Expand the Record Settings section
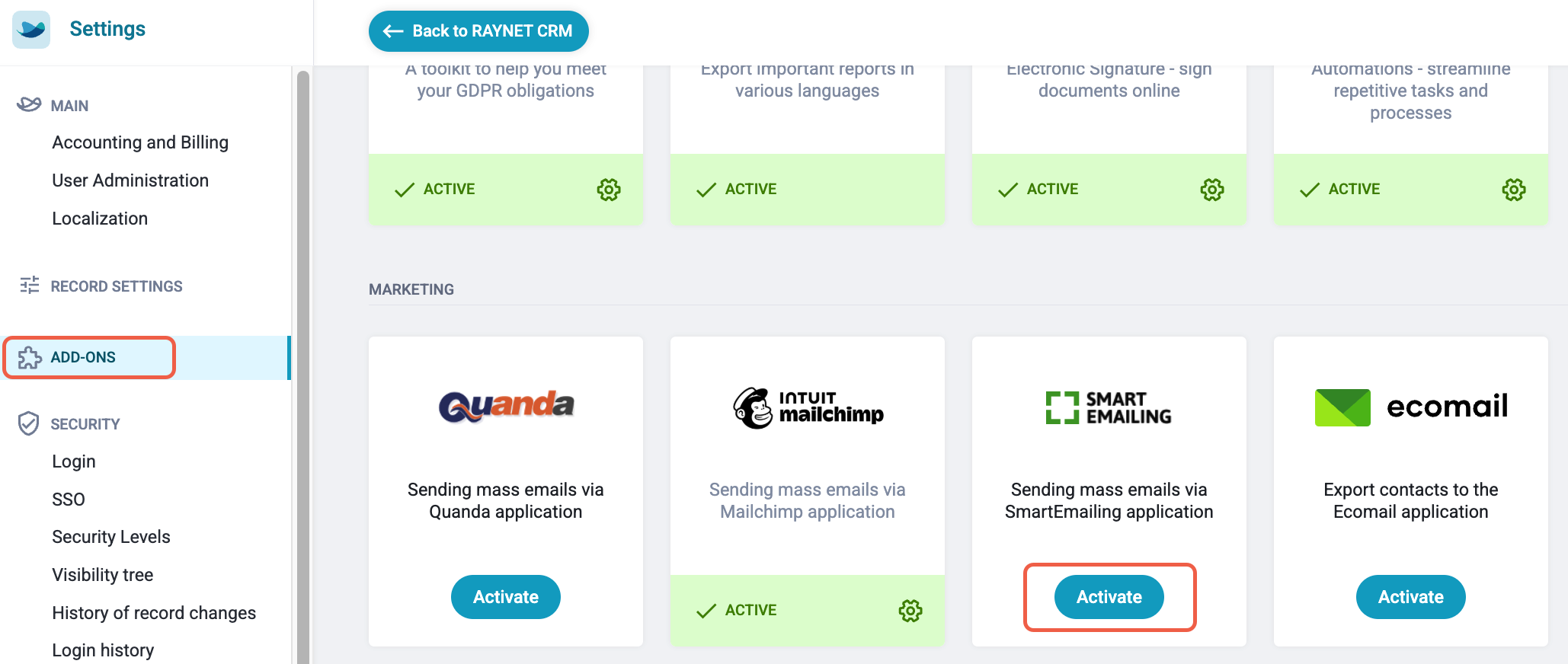 [116, 286]
